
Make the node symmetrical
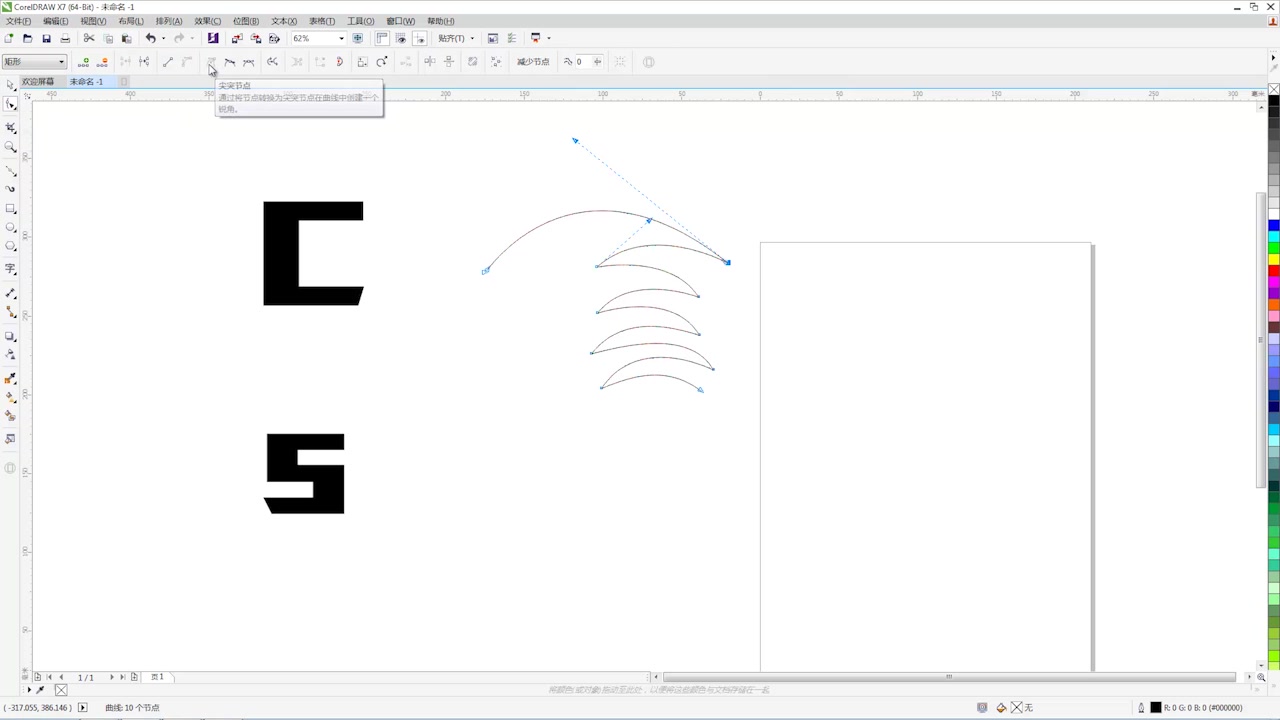(249, 62)
